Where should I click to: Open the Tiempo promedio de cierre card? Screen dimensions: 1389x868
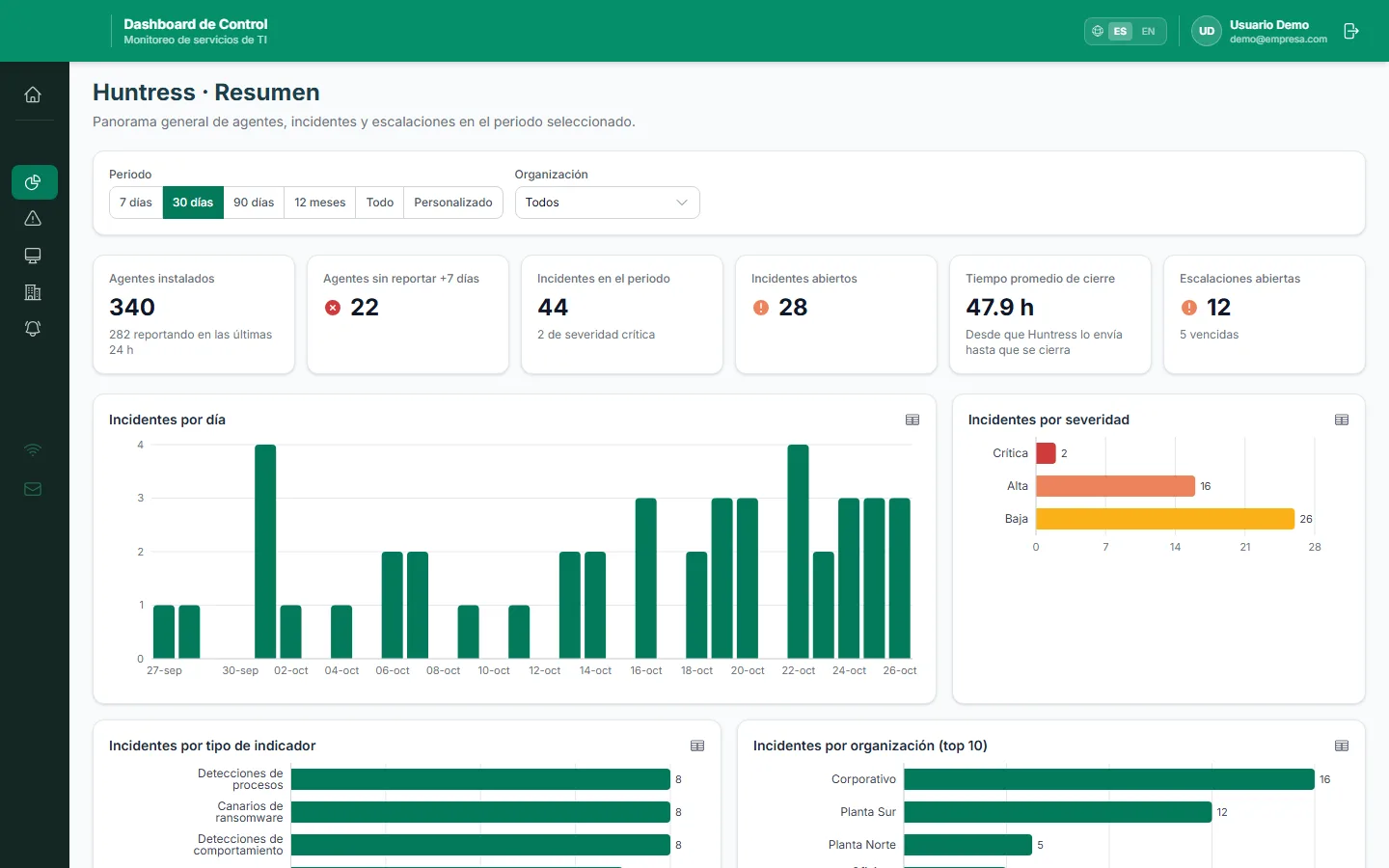point(1050,314)
